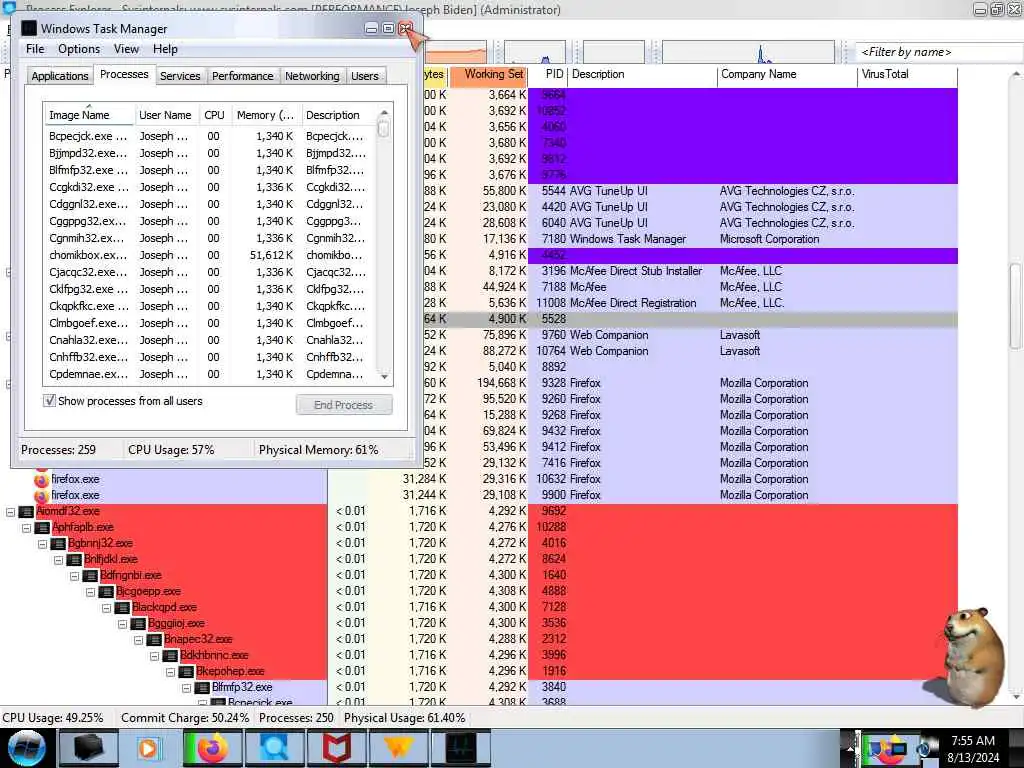
Task: Click the Task Manager process list scrollbar thumb
Action: point(383,129)
